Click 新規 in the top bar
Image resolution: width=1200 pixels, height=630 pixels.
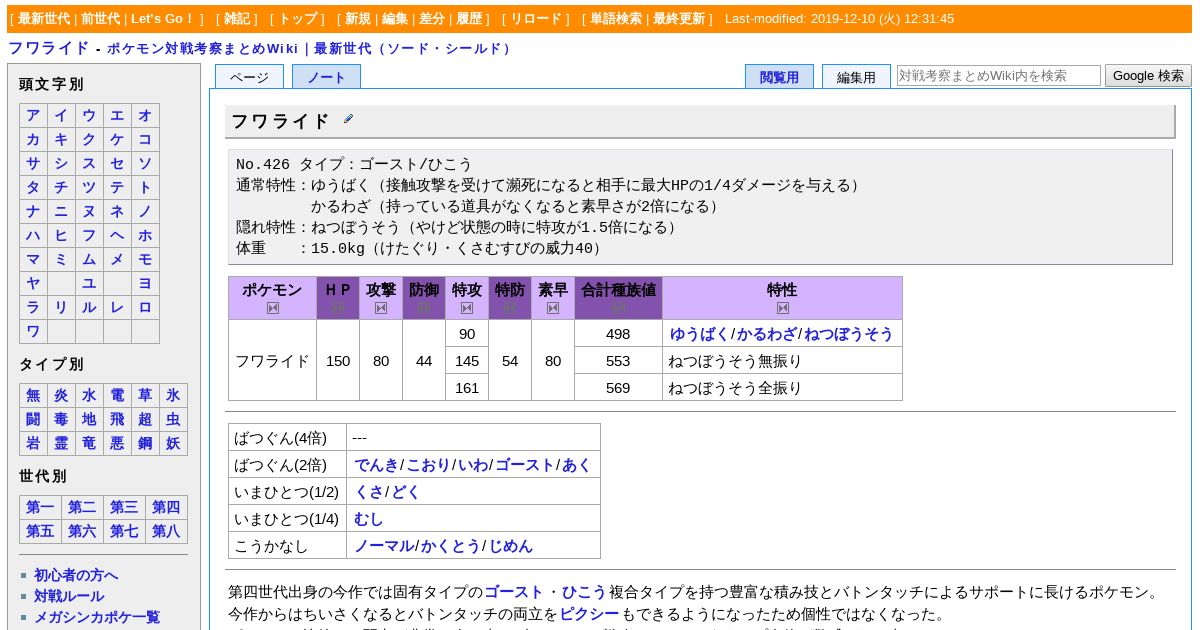pyautogui.click(x=358, y=19)
